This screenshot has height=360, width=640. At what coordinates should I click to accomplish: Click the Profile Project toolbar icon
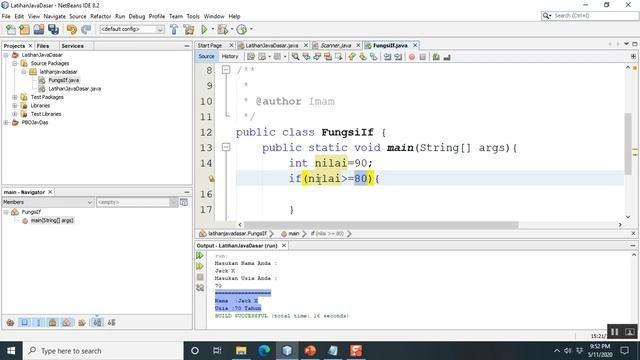[x=242, y=29]
